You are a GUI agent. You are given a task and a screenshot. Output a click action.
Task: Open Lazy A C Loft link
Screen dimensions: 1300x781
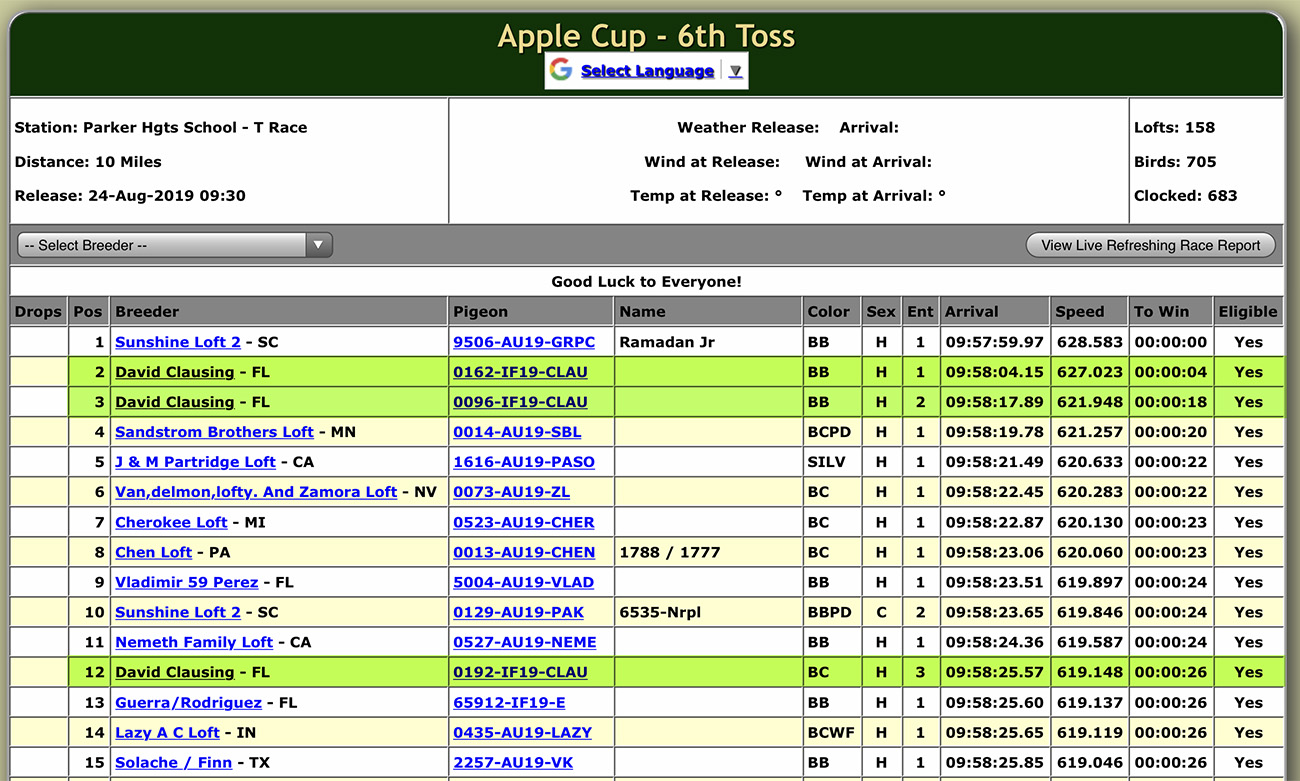coord(167,732)
